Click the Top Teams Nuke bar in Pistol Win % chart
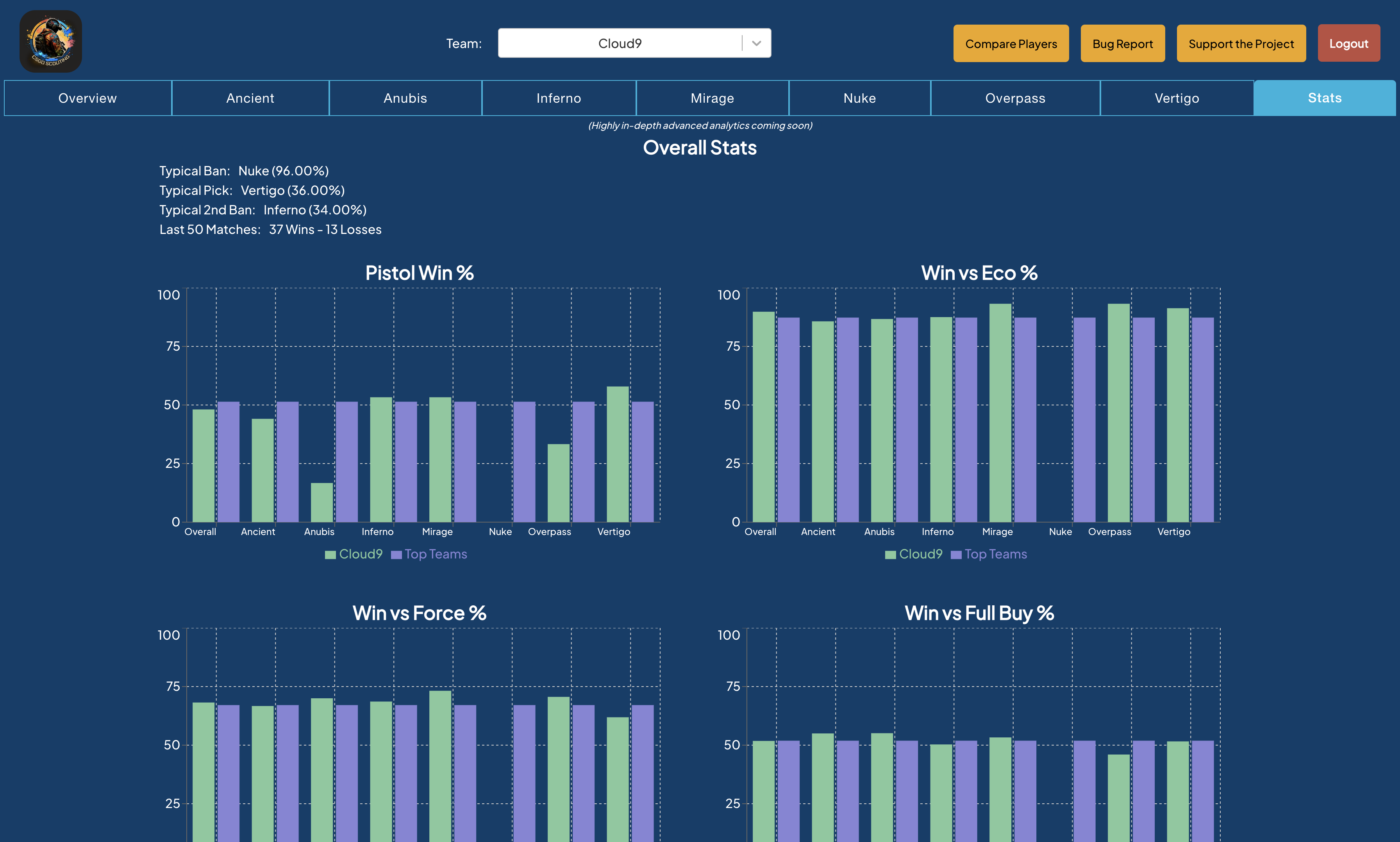Viewport: 1400px width, 842px height. point(524,462)
